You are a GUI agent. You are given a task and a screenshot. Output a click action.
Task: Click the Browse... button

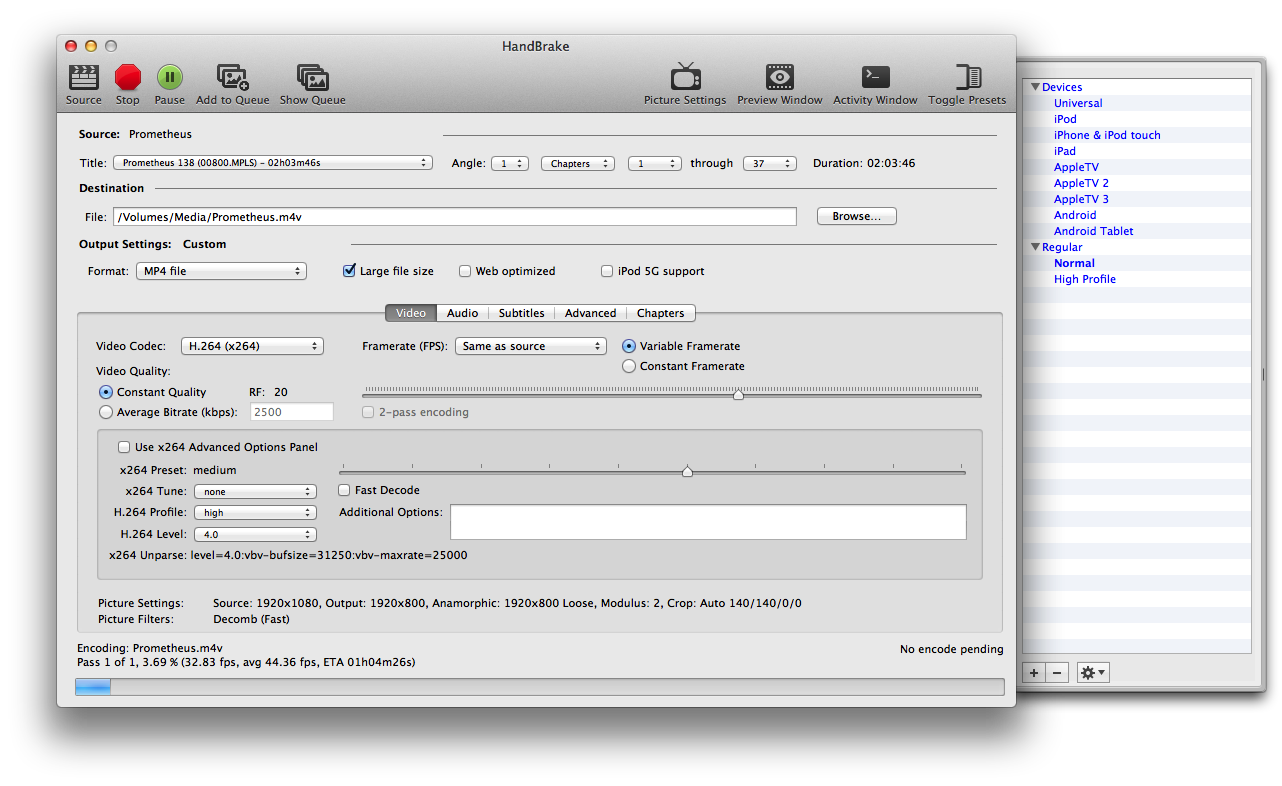pos(857,216)
